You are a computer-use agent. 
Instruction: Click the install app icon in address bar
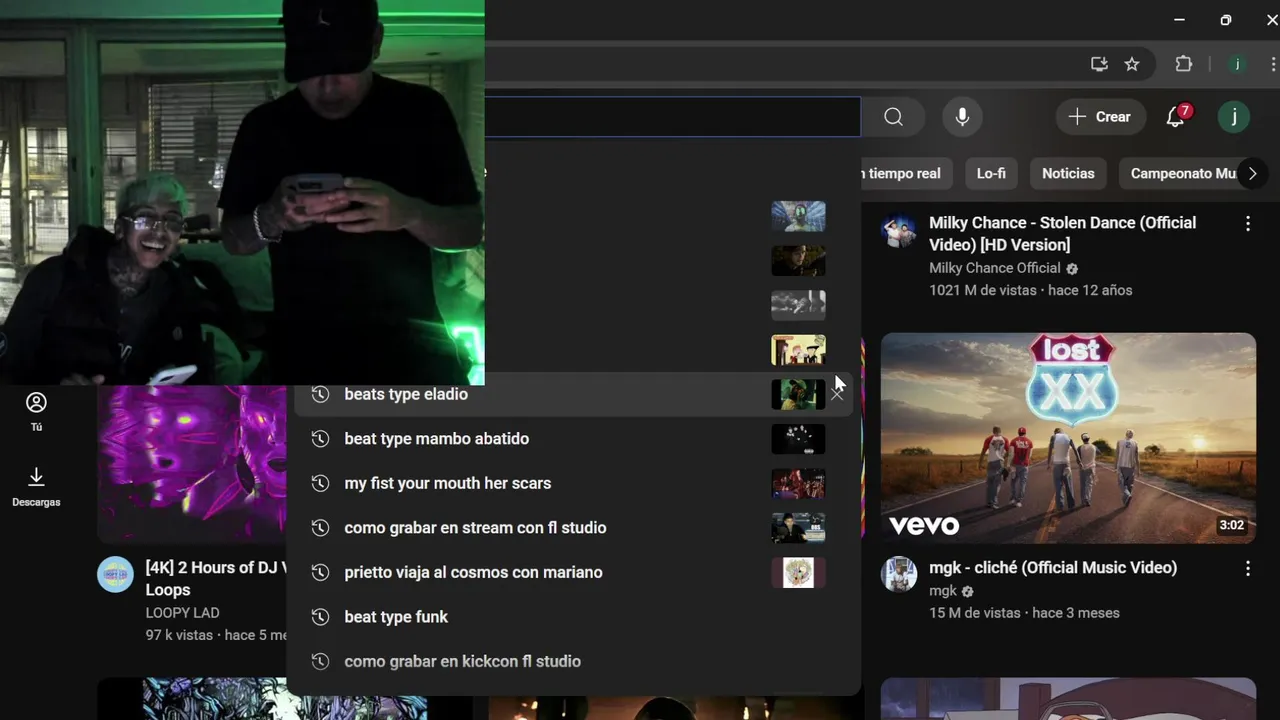coord(1099,64)
